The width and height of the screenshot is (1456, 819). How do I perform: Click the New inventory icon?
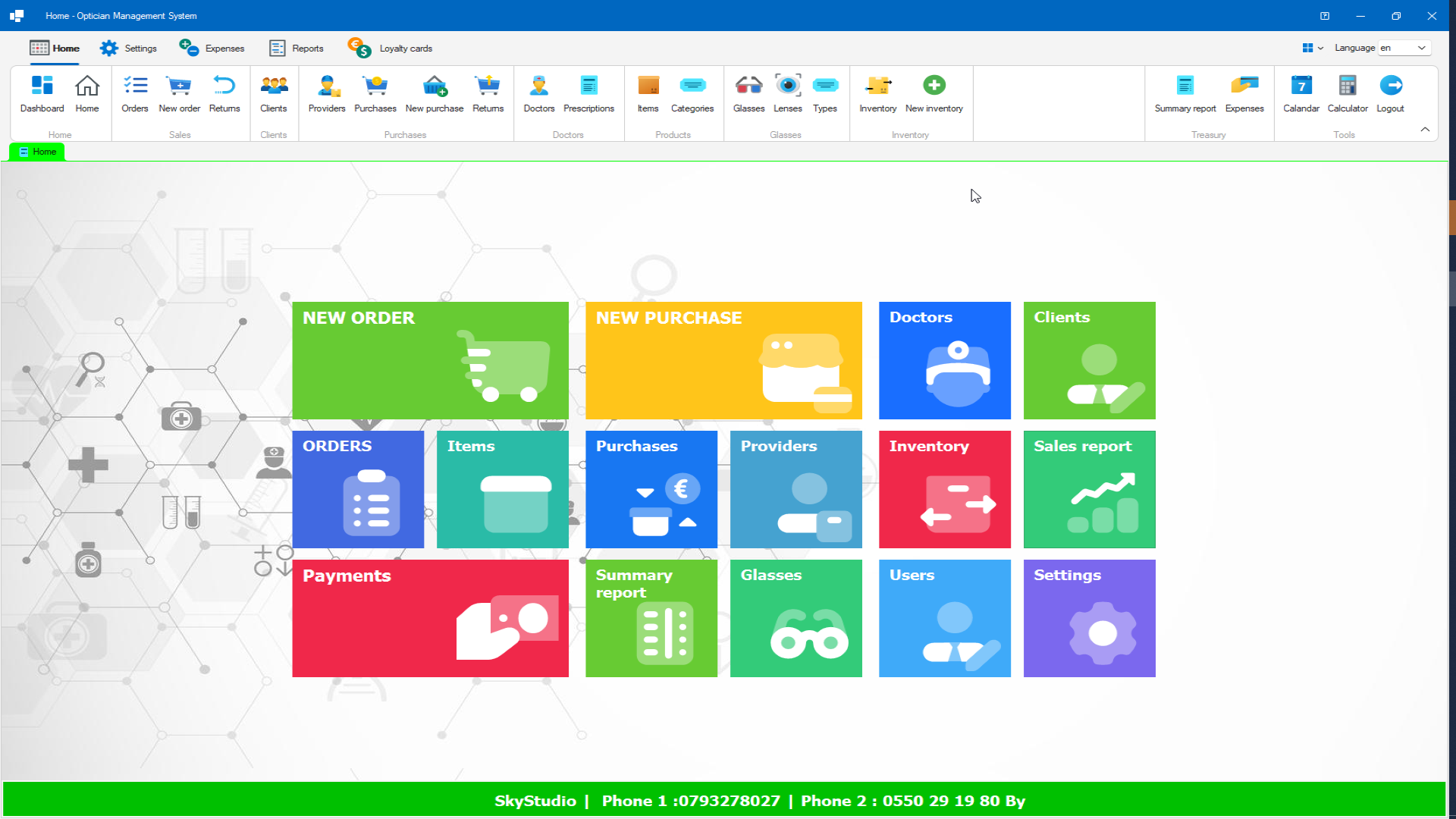[x=934, y=94]
